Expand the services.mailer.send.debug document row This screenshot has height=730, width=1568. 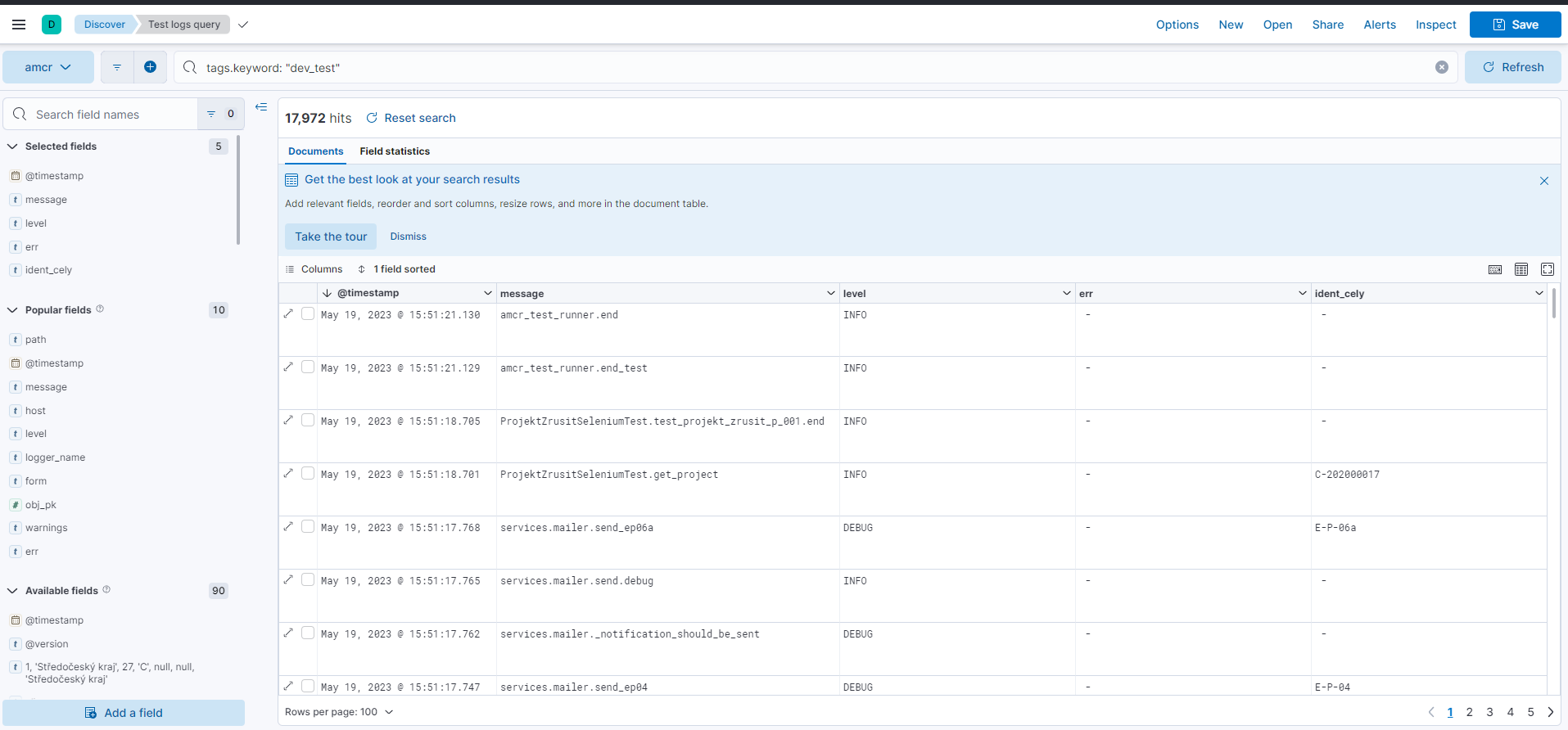click(x=288, y=579)
